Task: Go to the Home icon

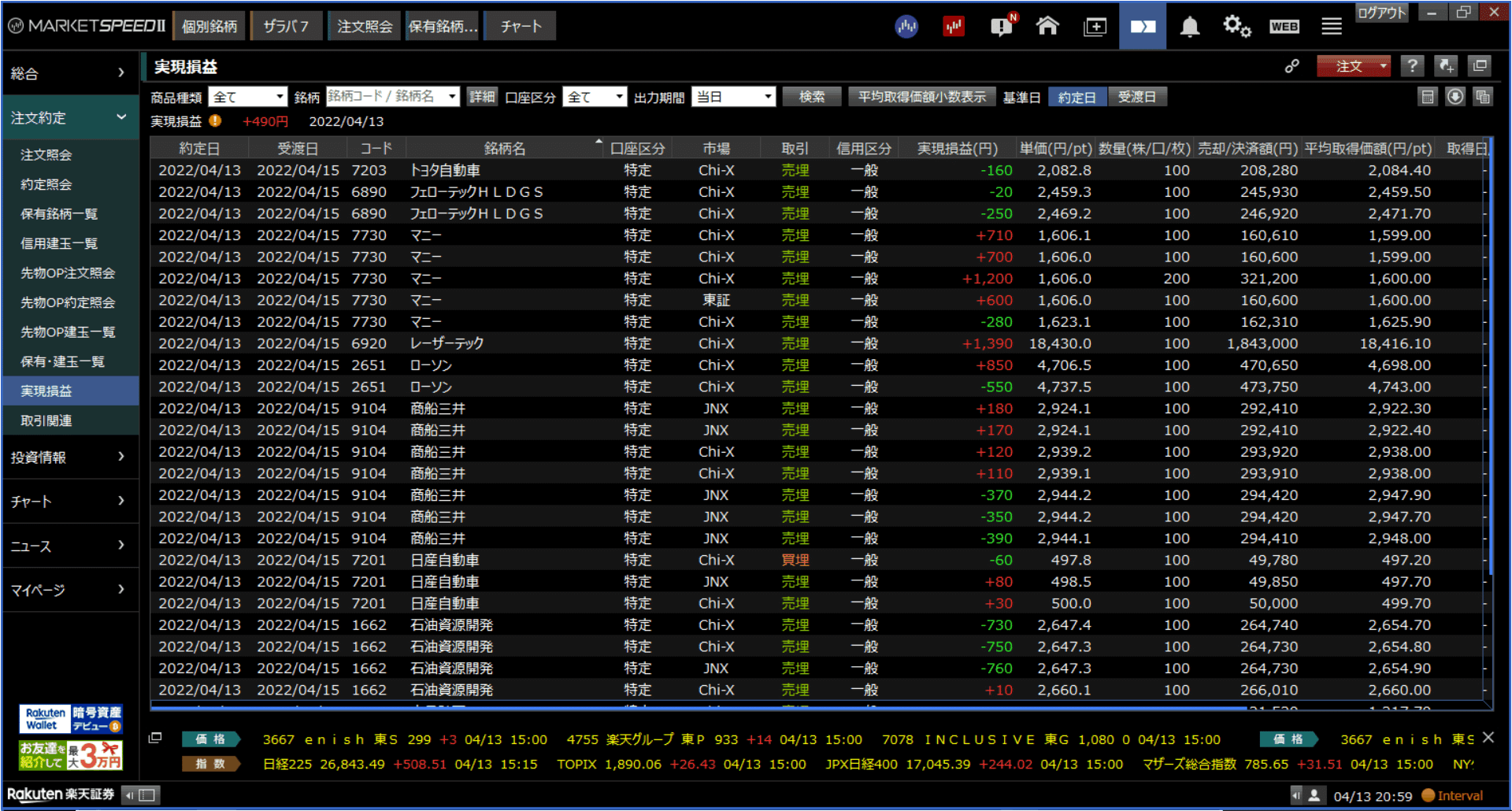Action: click(1047, 26)
